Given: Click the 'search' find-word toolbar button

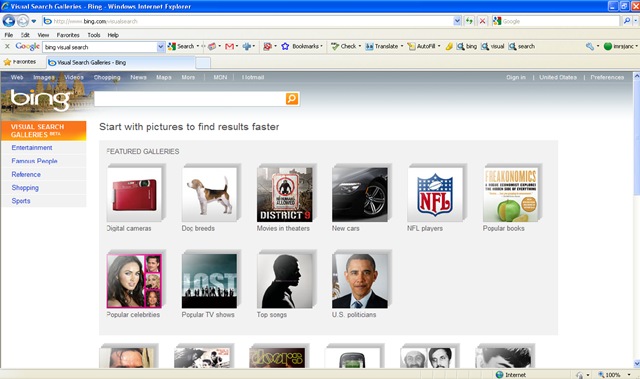Looking at the screenshot, I should 522,47.
